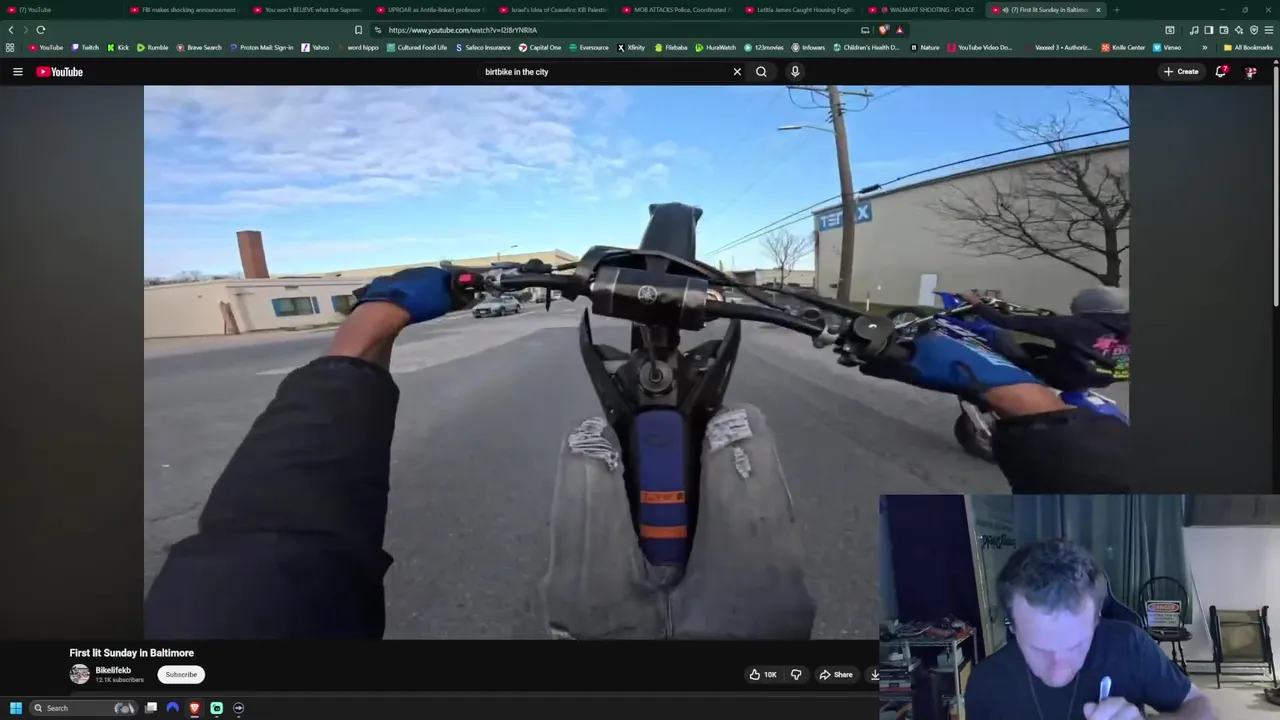
Task: Switch to 'UPROAR as Antifa-linked professor' tab
Action: 430,10
